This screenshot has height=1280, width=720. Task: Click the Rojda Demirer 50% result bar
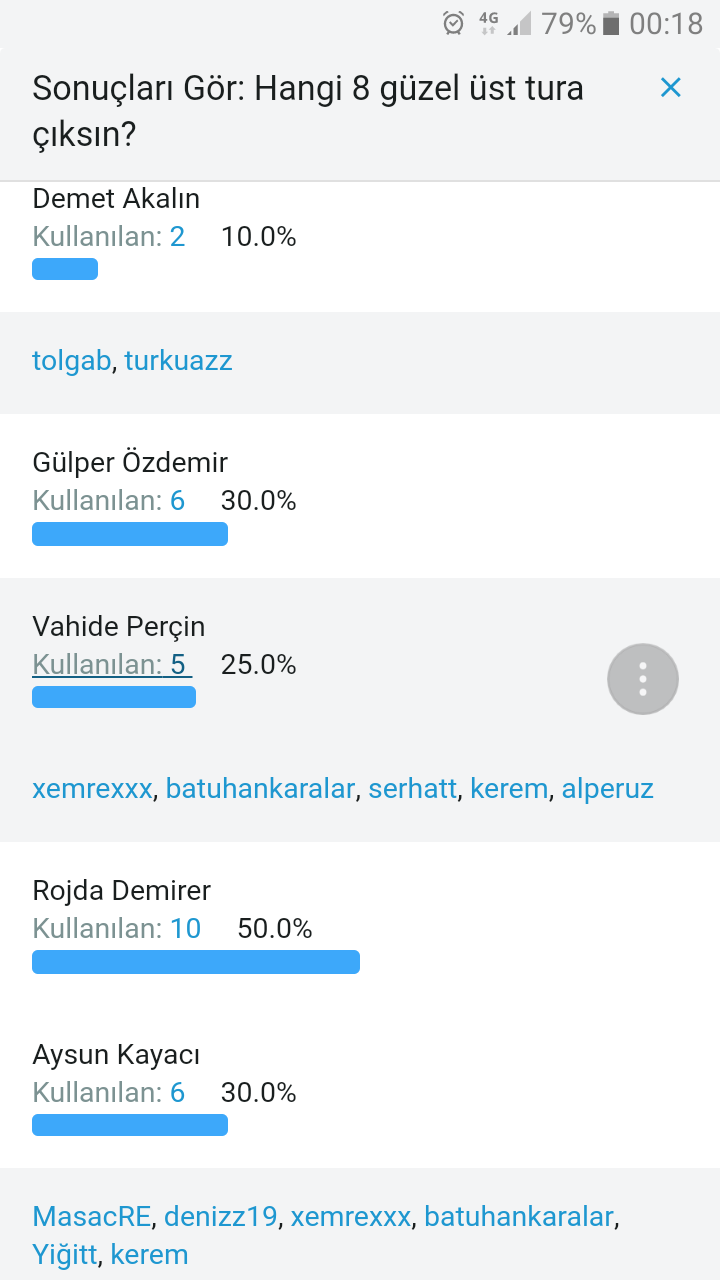[x=196, y=962]
